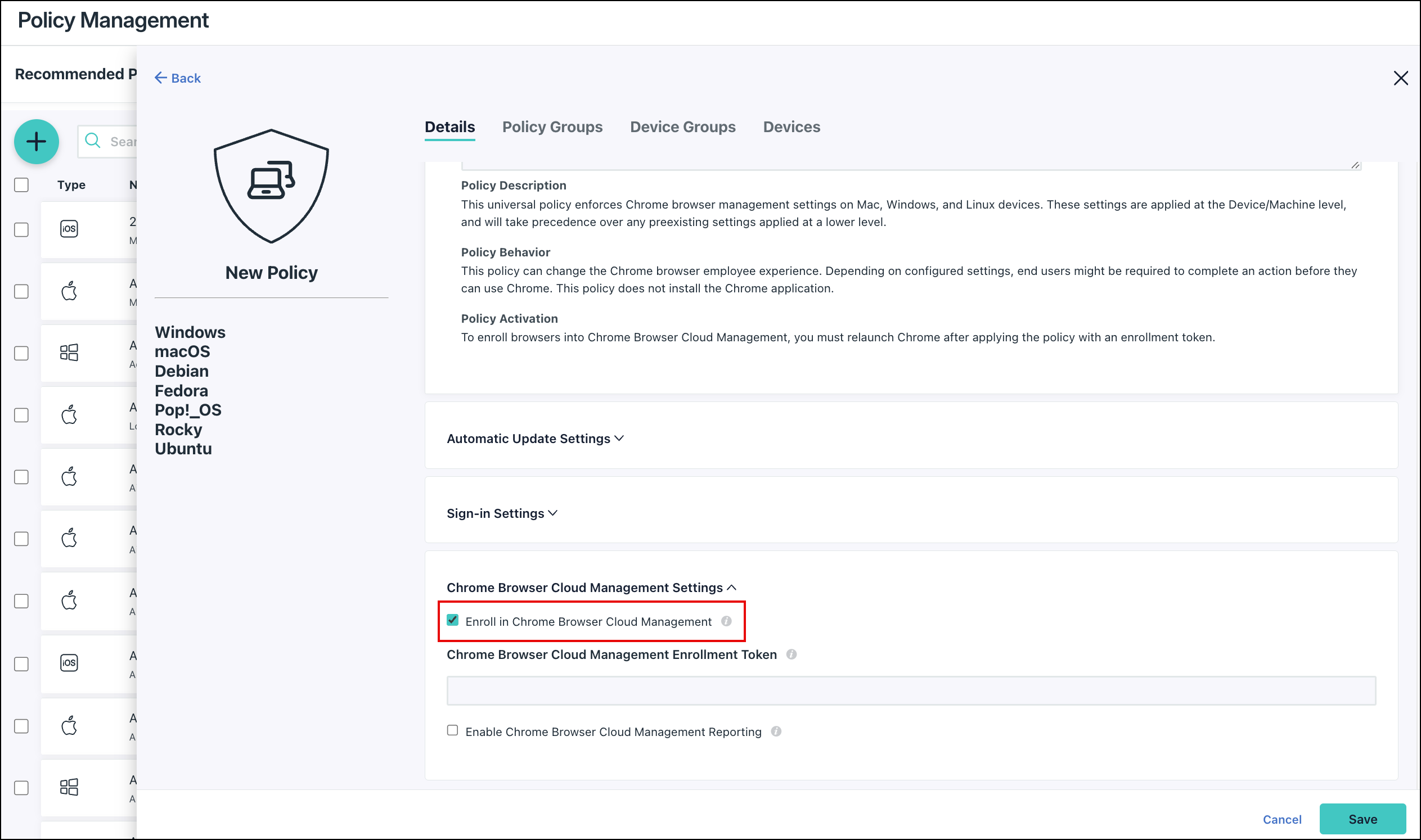The height and width of the screenshot is (840, 1421).
Task: Click the info icon next to Enrollment Token label
Action: pyautogui.click(x=792, y=654)
